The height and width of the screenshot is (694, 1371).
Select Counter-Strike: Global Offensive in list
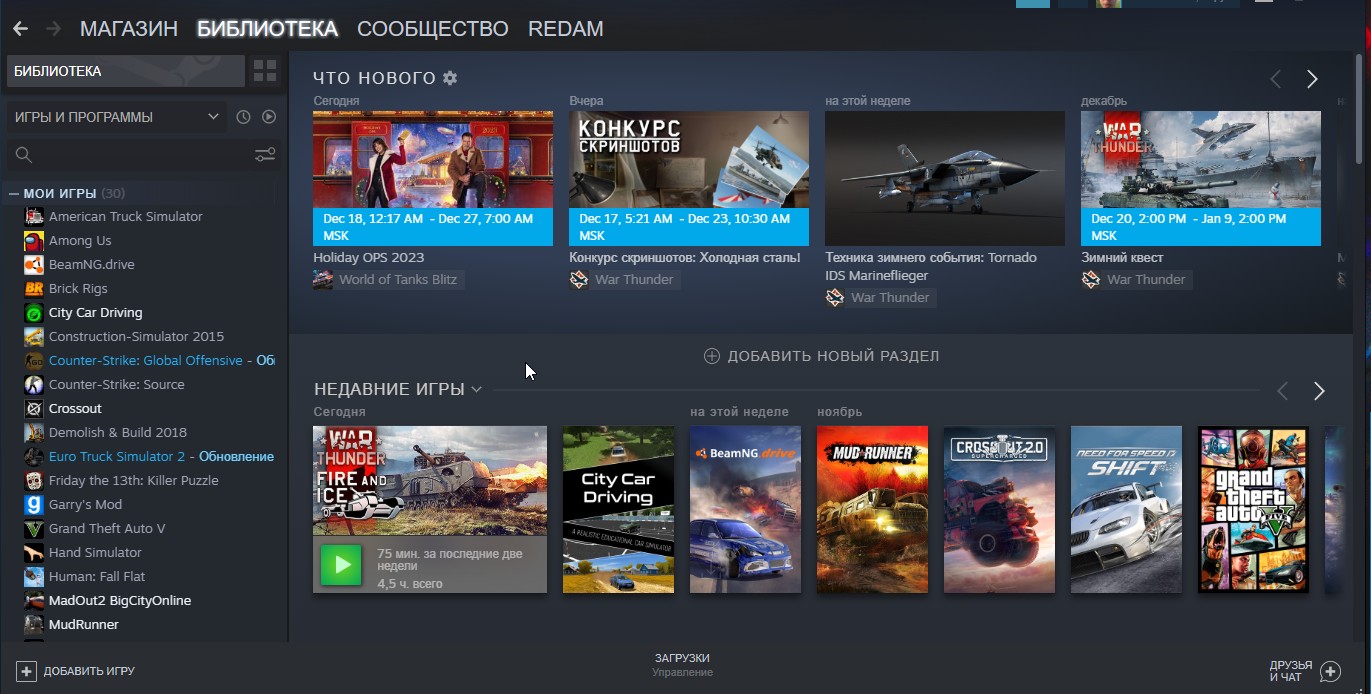tap(150, 360)
